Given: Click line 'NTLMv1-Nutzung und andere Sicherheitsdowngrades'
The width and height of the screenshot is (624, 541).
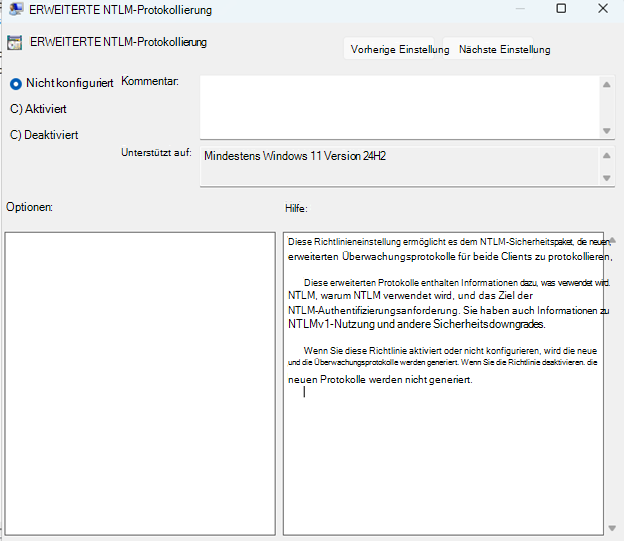Looking at the screenshot, I should pyautogui.click(x=417, y=324).
